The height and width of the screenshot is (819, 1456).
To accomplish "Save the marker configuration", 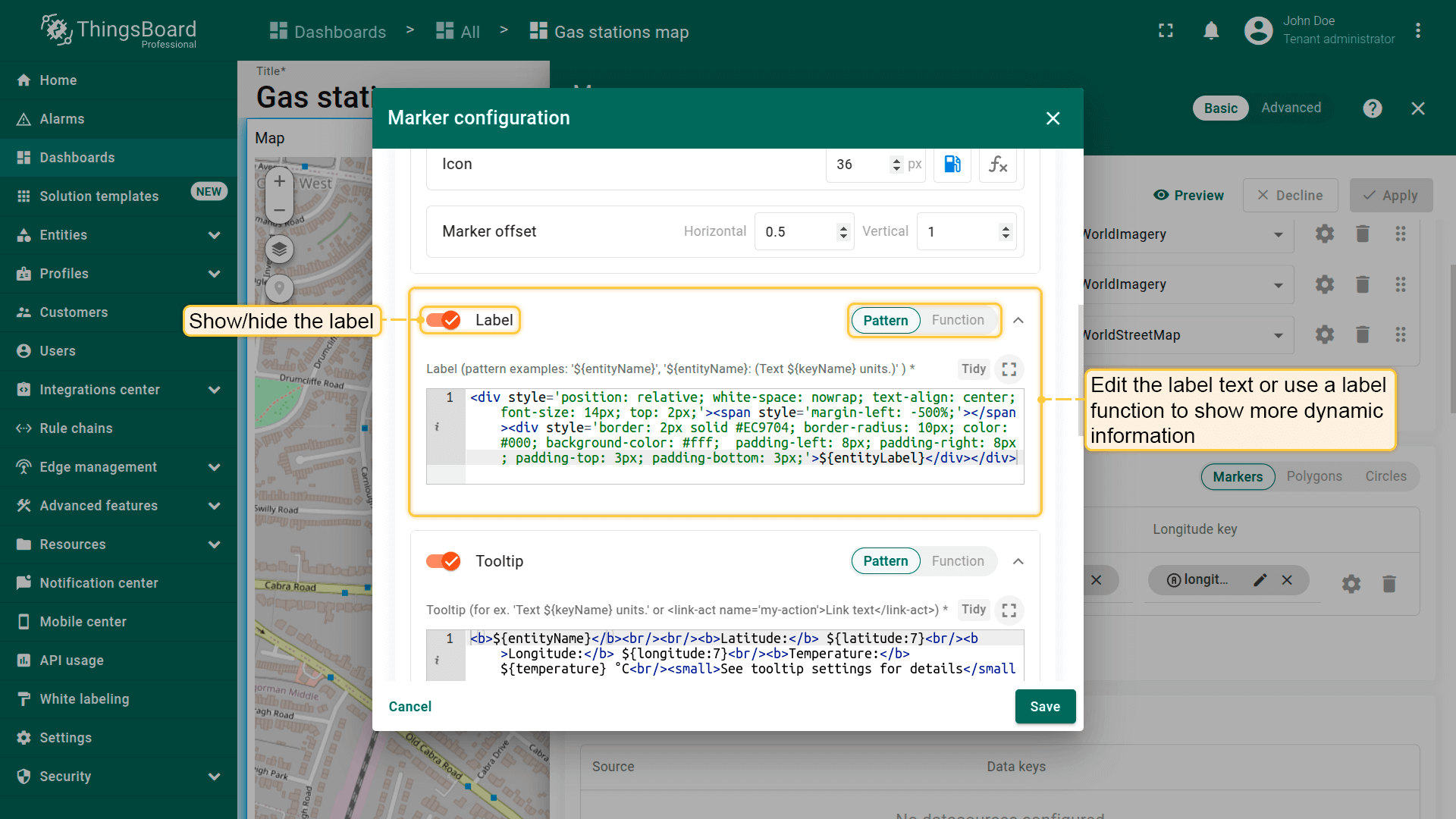I will (x=1044, y=706).
